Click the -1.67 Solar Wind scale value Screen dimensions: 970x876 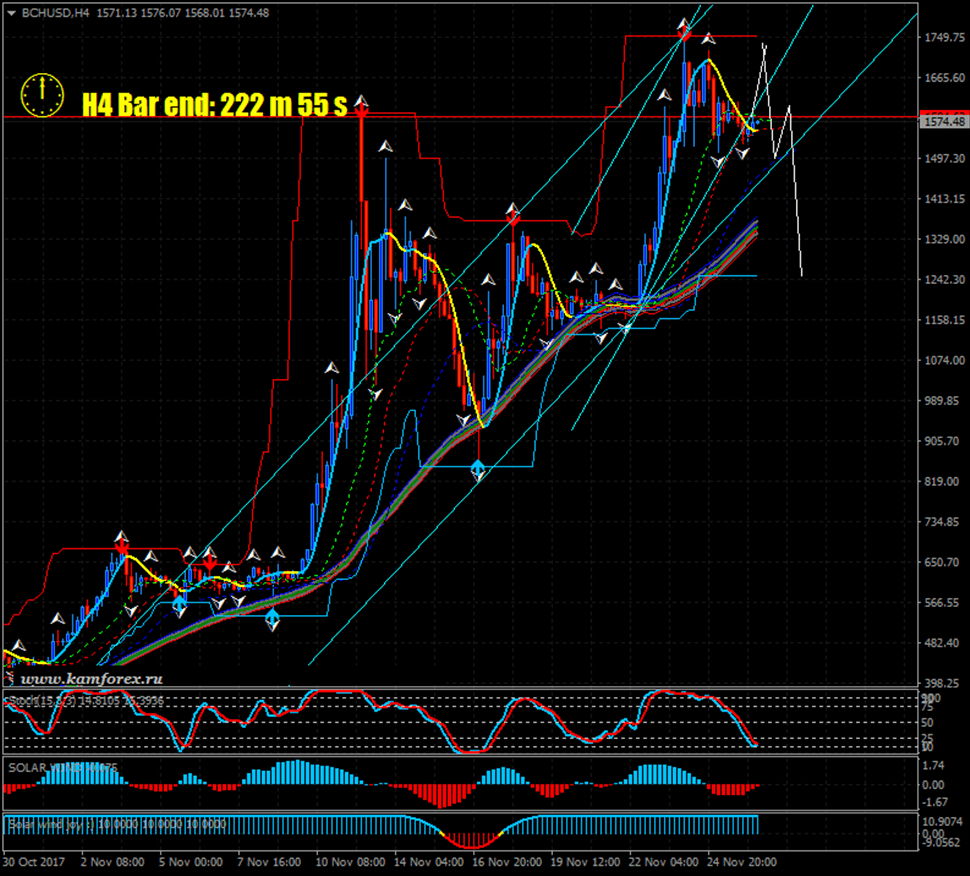pos(935,802)
